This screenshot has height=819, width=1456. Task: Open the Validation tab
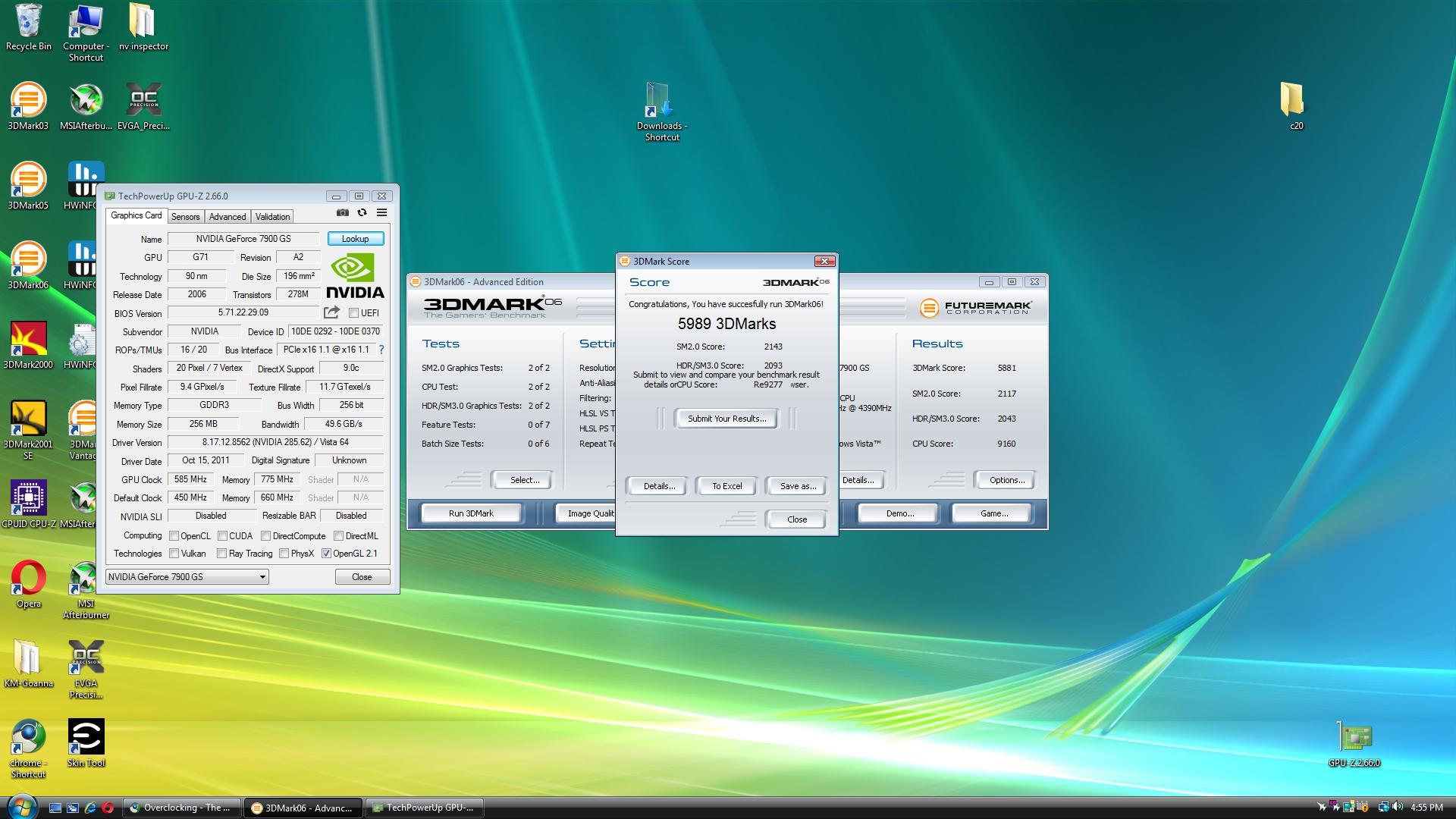pyautogui.click(x=272, y=217)
